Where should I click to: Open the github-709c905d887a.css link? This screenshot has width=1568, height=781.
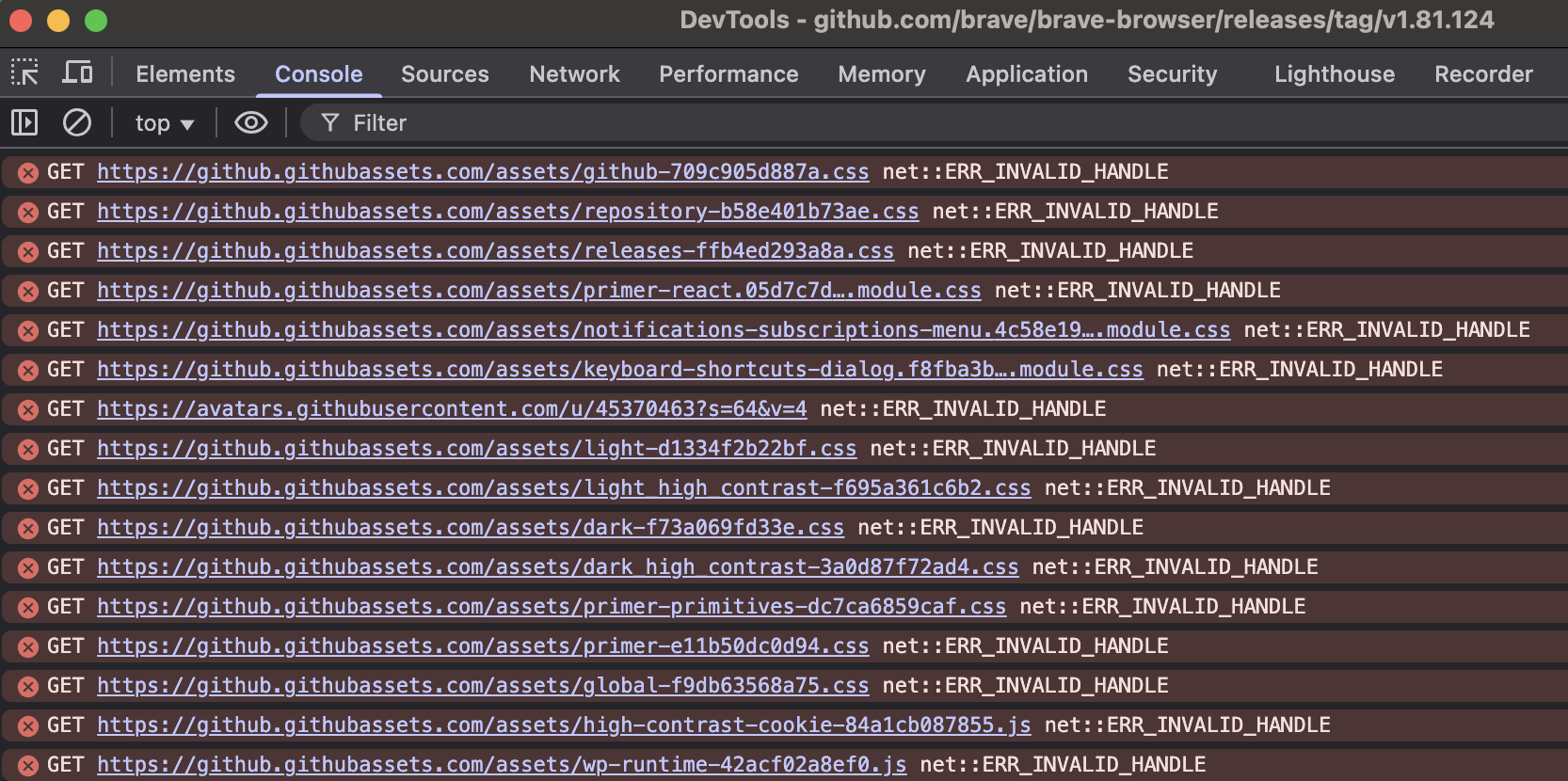(483, 172)
